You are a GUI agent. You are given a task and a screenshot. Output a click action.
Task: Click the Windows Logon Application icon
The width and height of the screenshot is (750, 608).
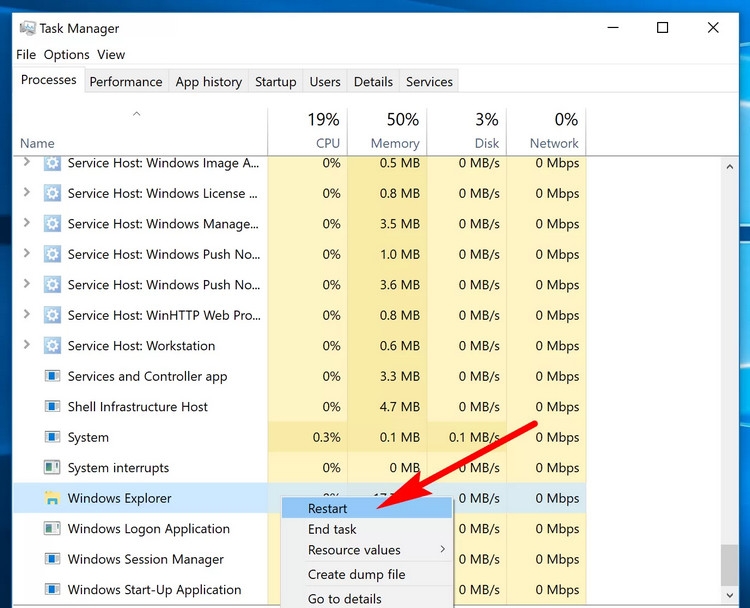(x=52, y=529)
